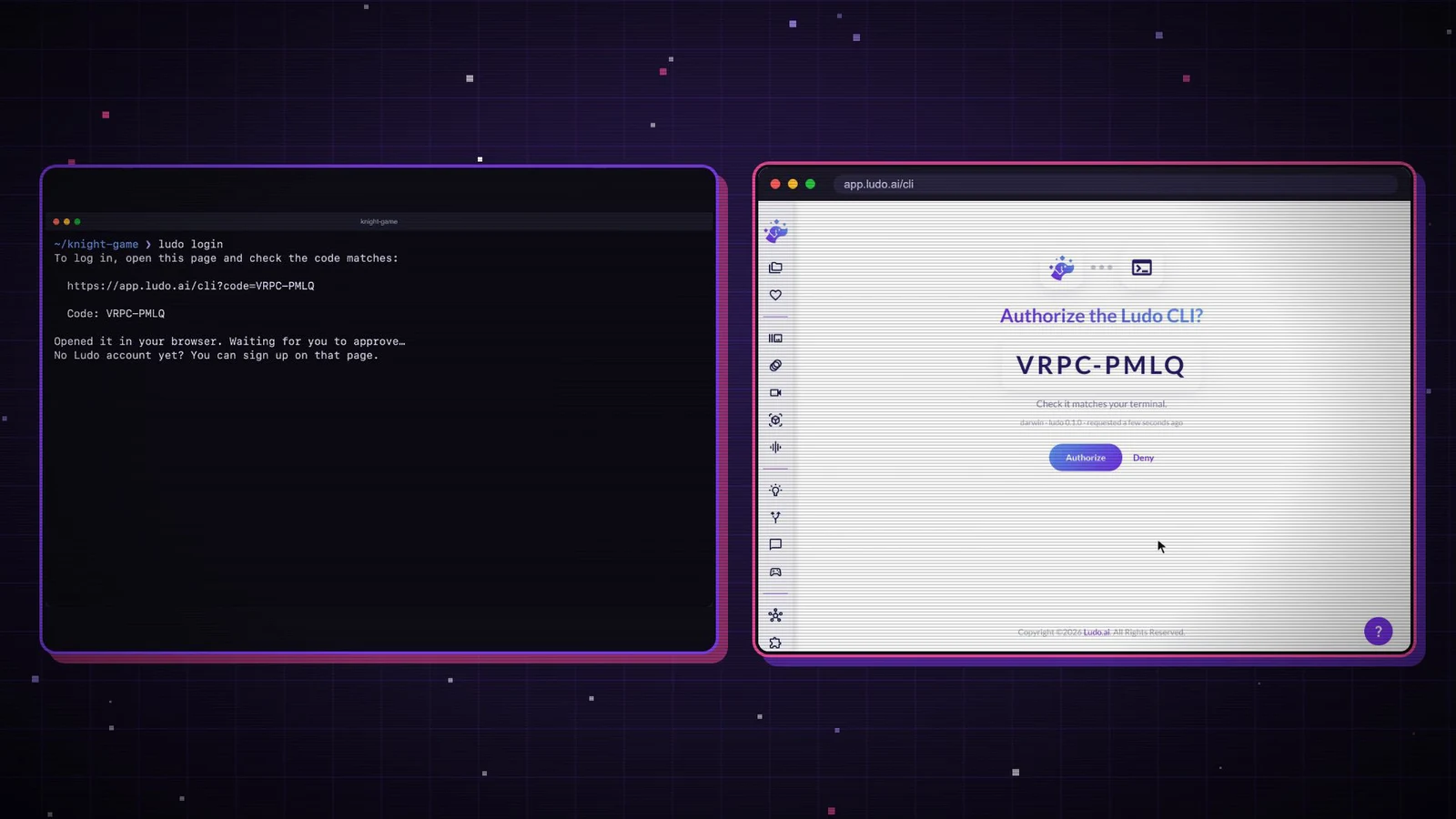1456x819 pixels.
Task: Open the chat bubble icon in sidebar
Action: pyautogui.click(x=775, y=545)
